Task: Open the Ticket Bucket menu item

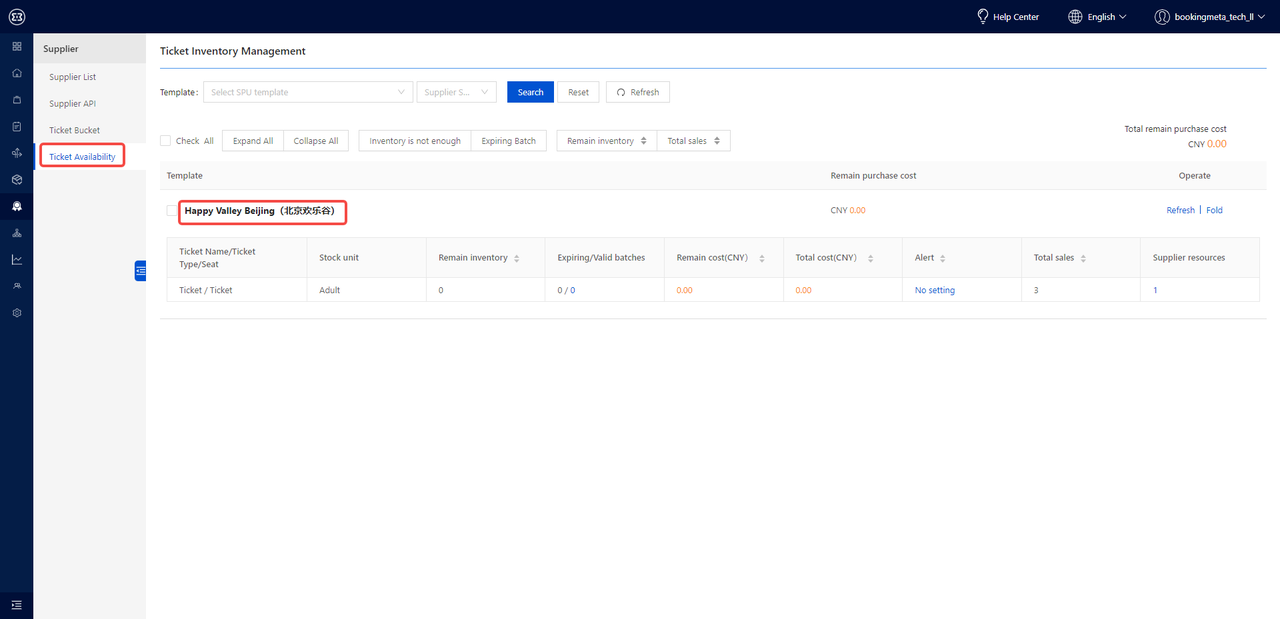Action: click(x=75, y=130)
